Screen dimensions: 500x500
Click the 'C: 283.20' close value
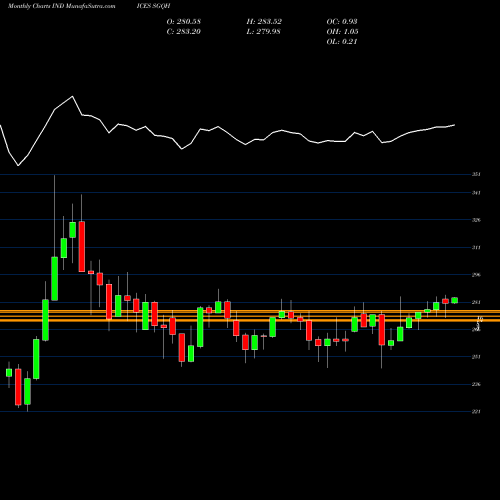click(x=184, y=32)
